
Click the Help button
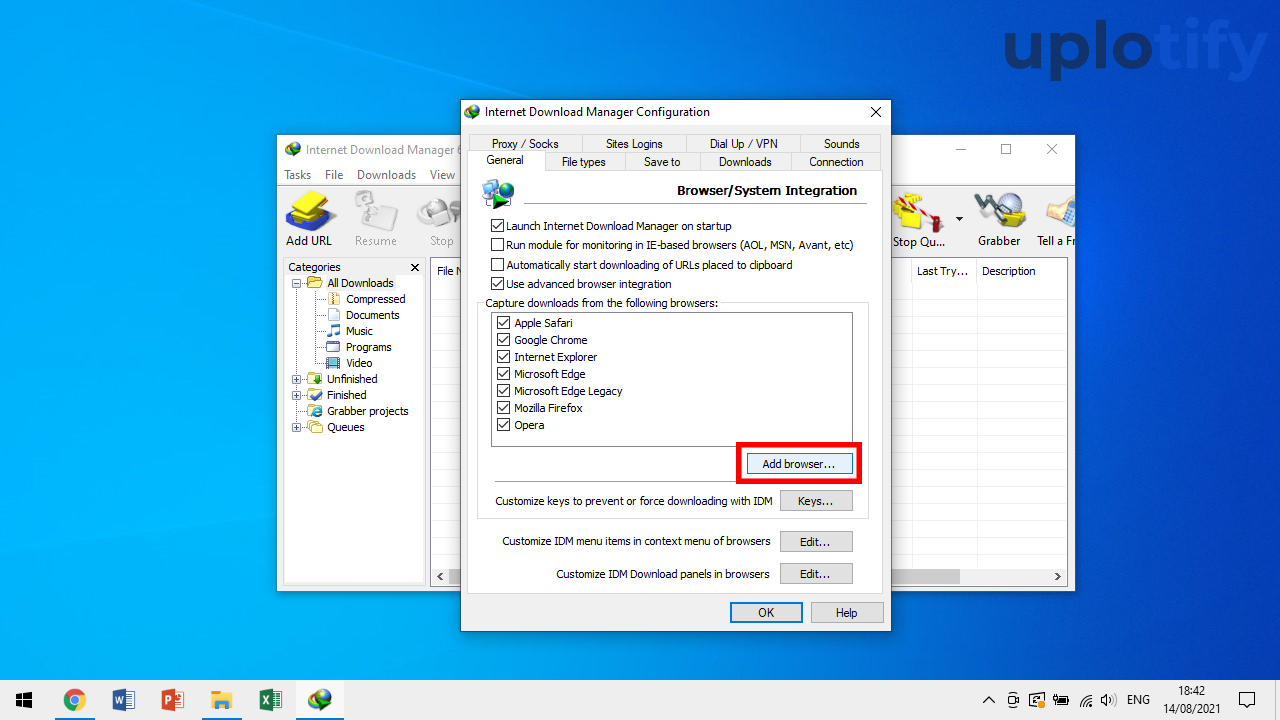847,613
